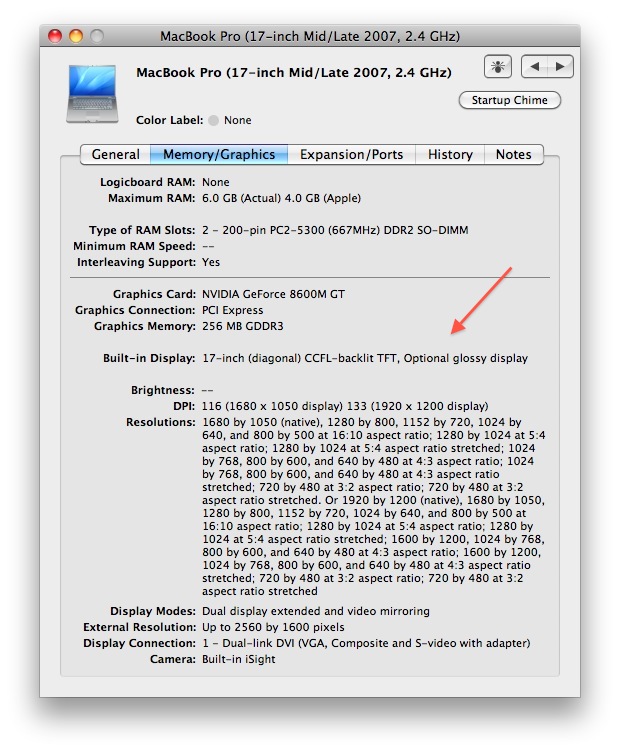The width and height of the screenshot is (620, 752).
Task: Go to next model with right arrow
Action: click(560, 66)
